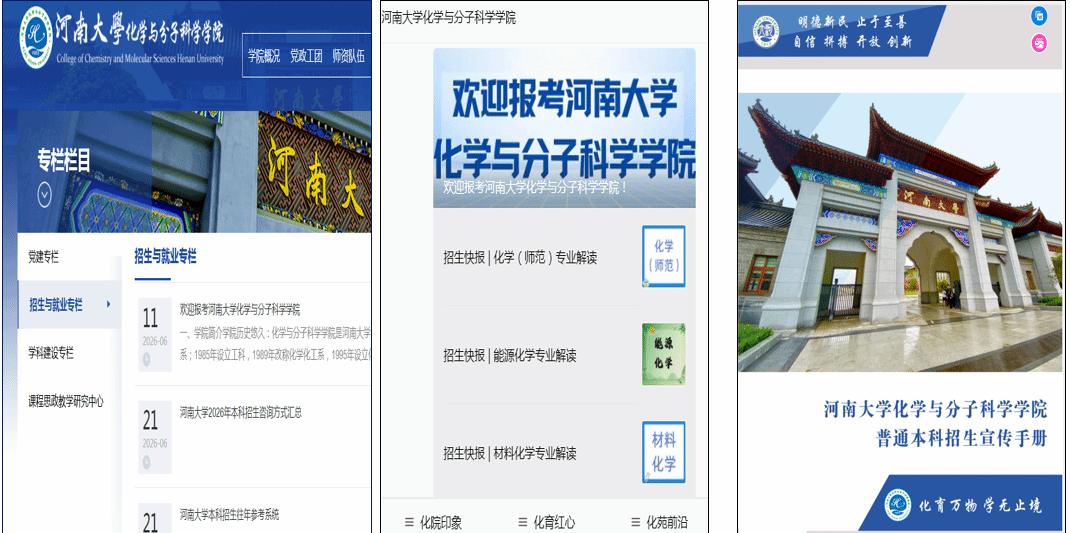Select 招生与就业专栏 in the sidebar
This screenshot has width=1070, height=533.
pos(56,305)
